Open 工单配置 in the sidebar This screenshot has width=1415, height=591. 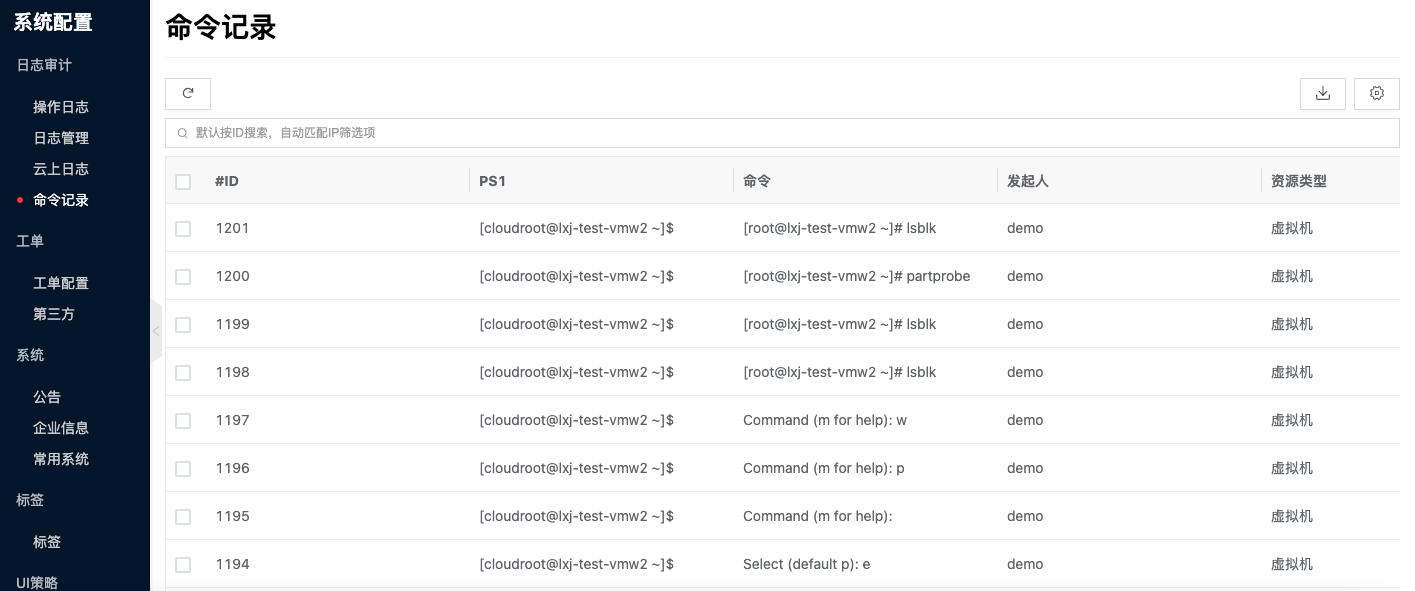[61, 283]
